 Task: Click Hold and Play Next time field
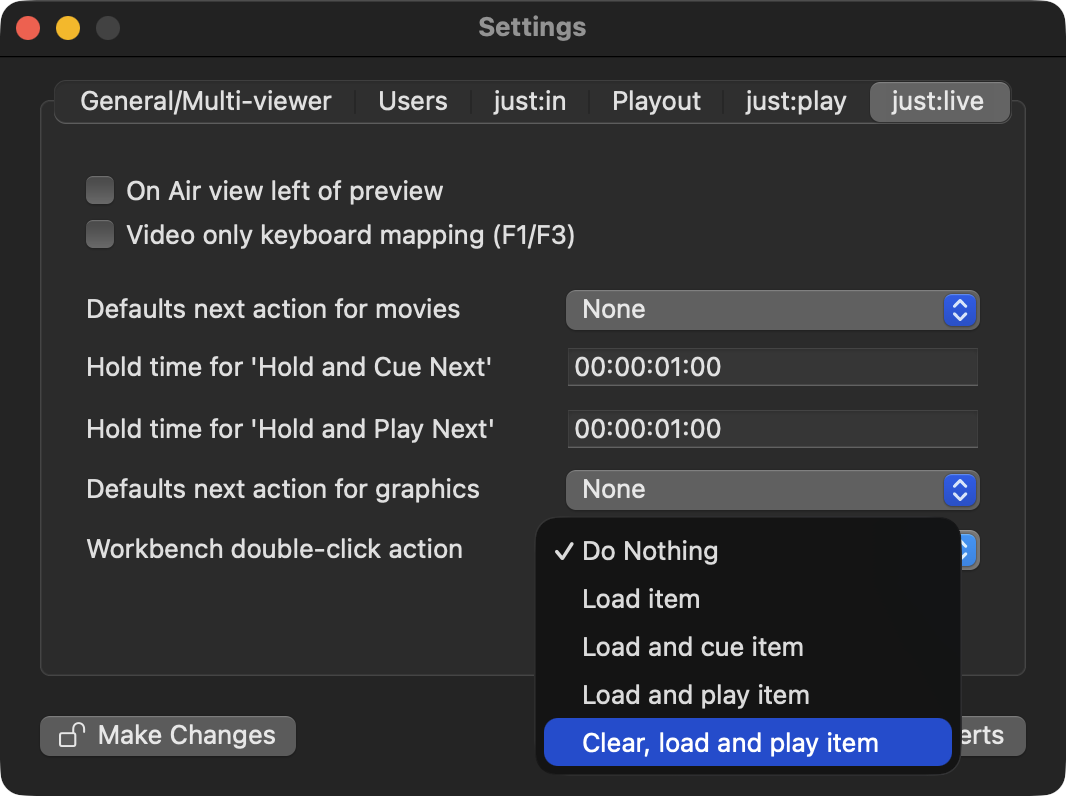pyautogui.click(x=771, y=429)
